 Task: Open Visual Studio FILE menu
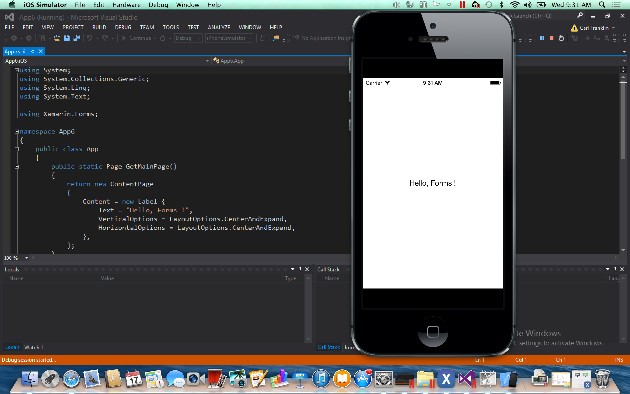coord(9,27)
